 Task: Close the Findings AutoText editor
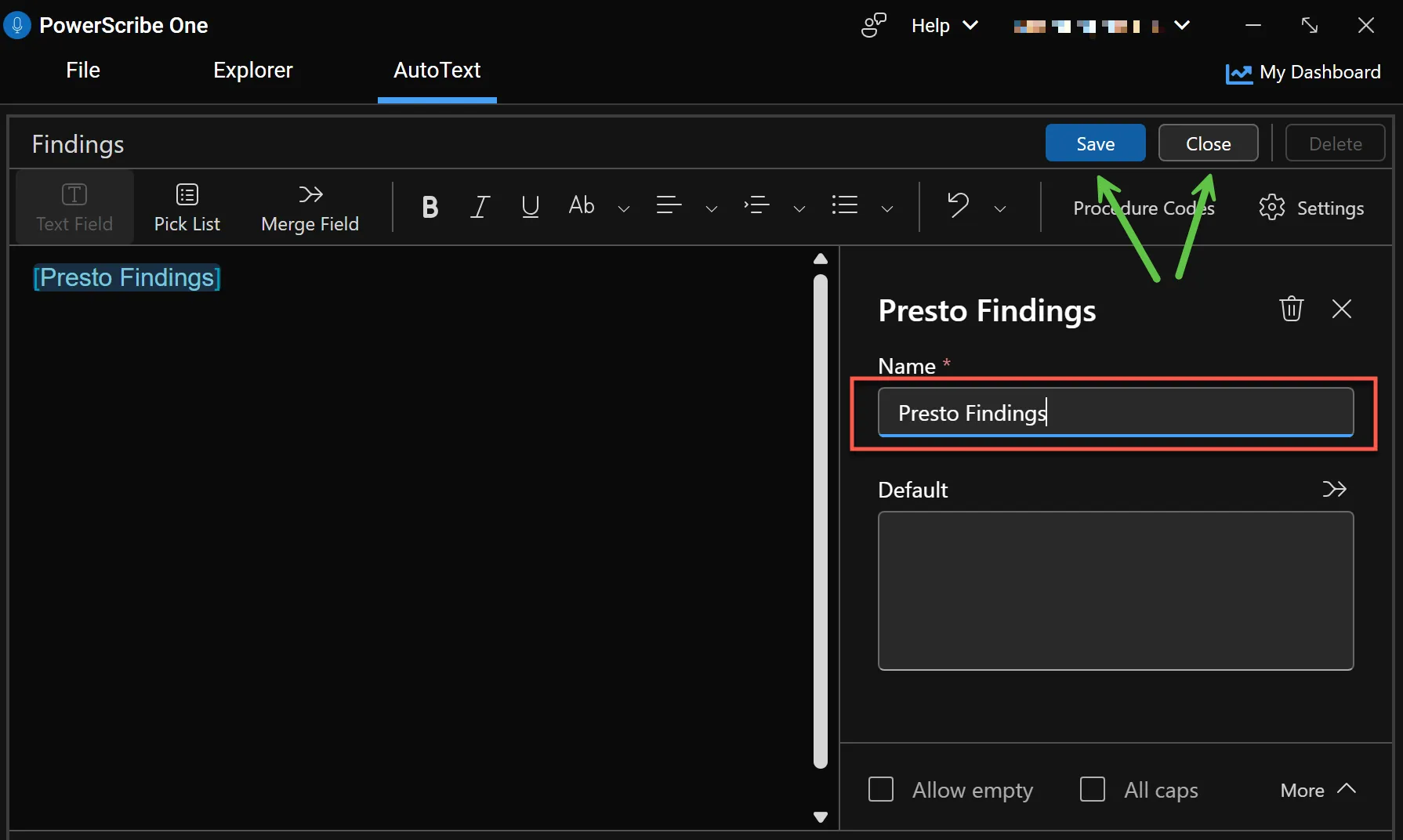[x=1209, y=143]
